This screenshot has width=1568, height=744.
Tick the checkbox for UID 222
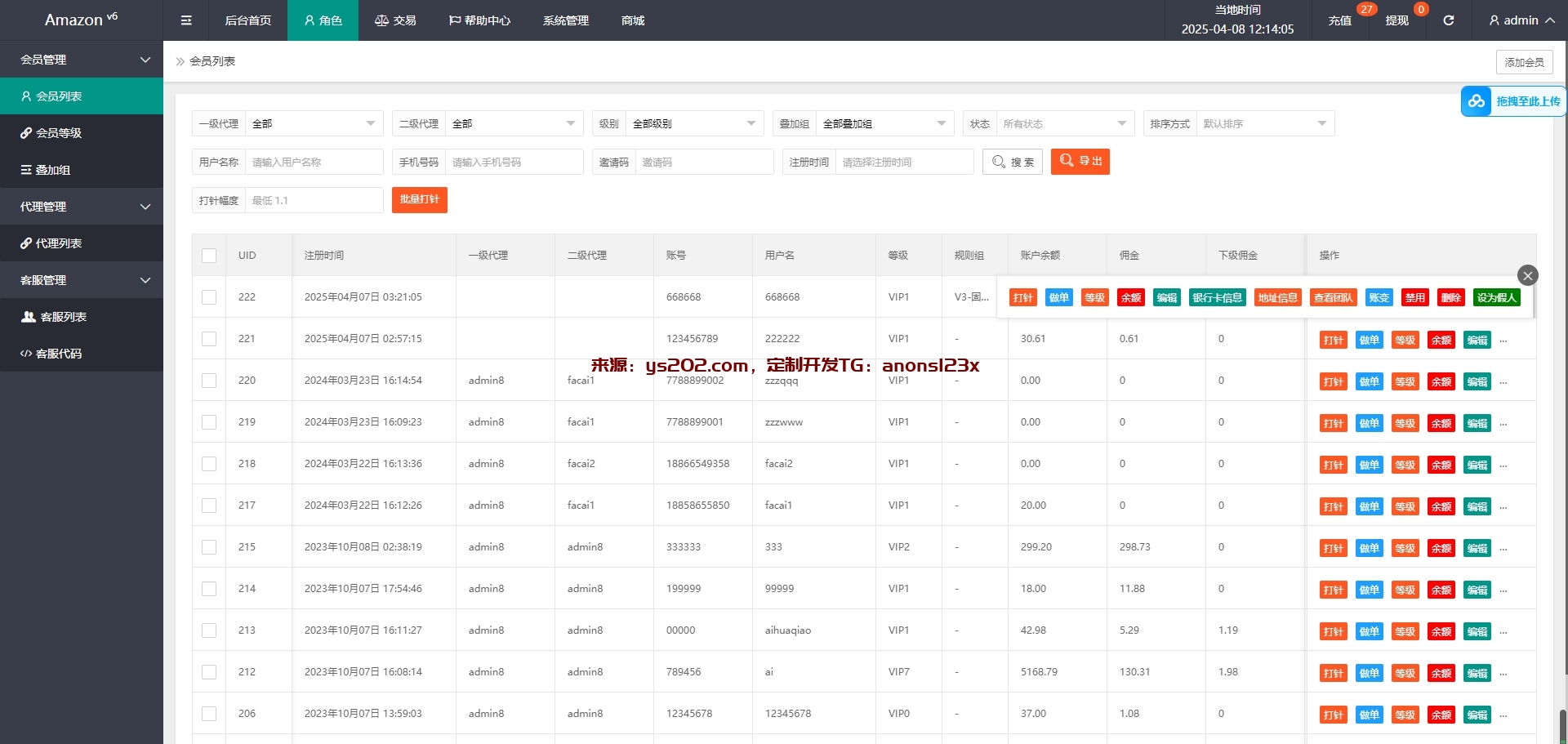coord(209,297)
